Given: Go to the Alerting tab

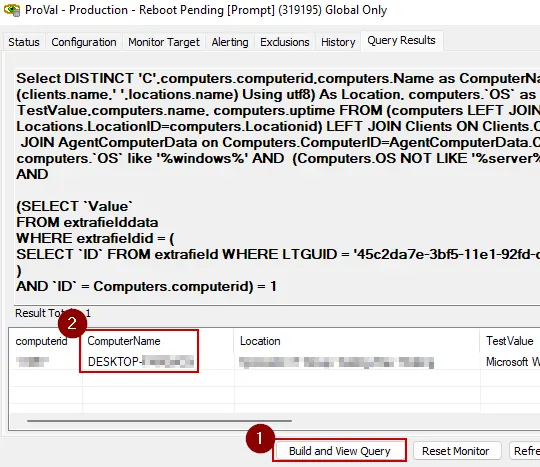Looking at the screenshot, I should click(x=230, y=42).
